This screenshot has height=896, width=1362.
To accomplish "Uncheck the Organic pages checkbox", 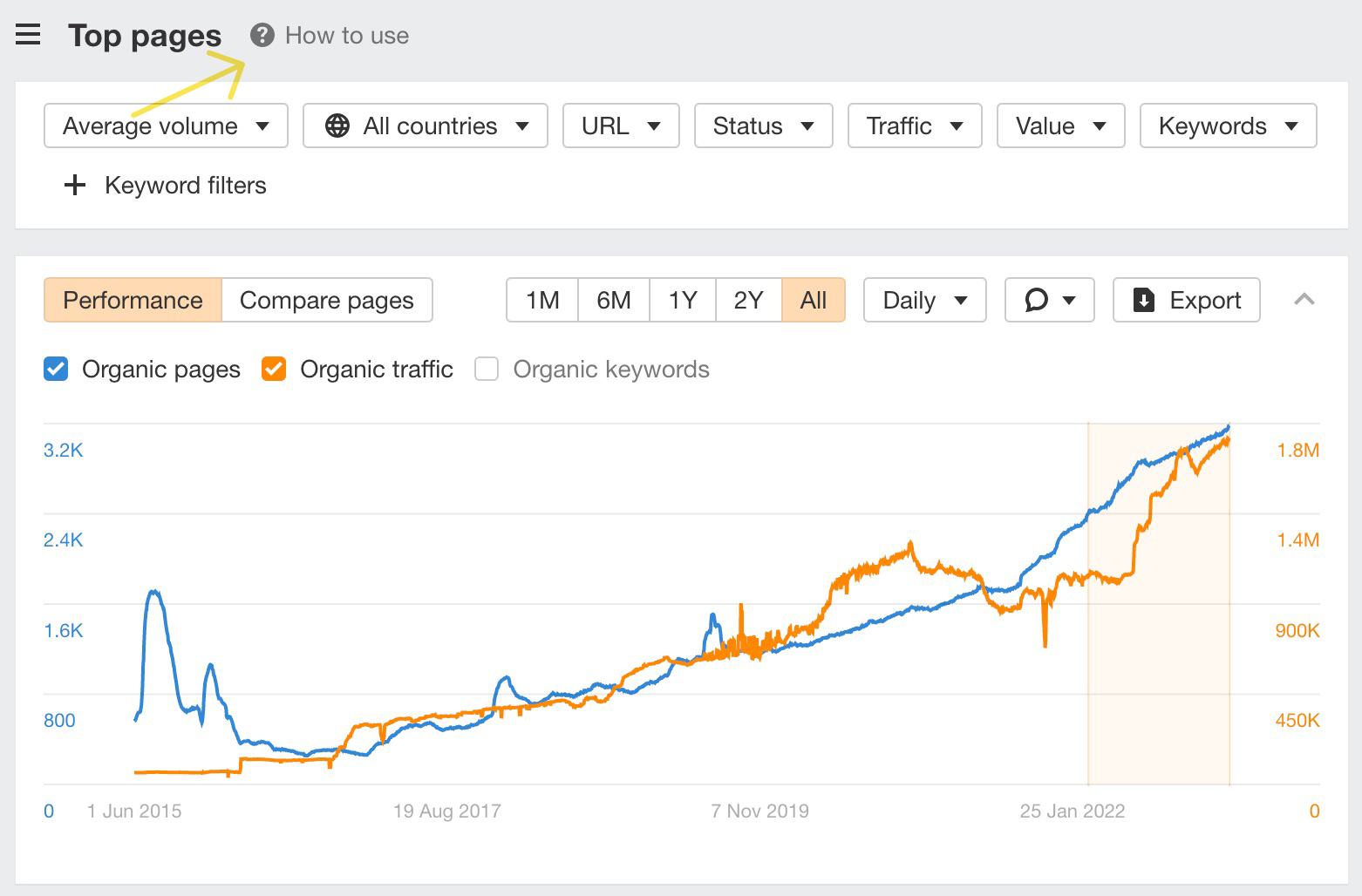I will [x=56, y=369].
